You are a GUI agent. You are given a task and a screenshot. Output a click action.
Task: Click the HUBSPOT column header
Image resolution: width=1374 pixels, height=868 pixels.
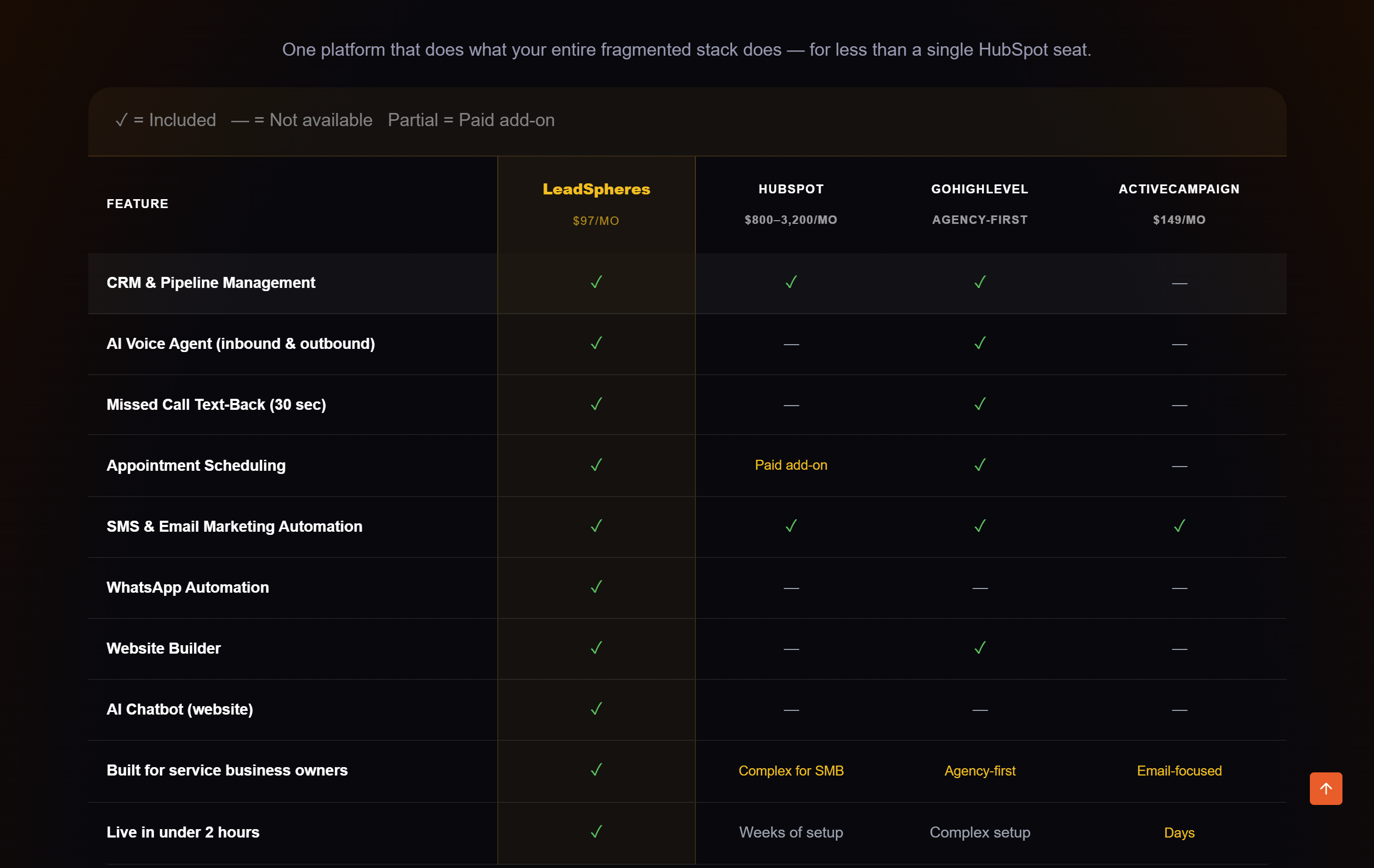click(x=791, y=189)
